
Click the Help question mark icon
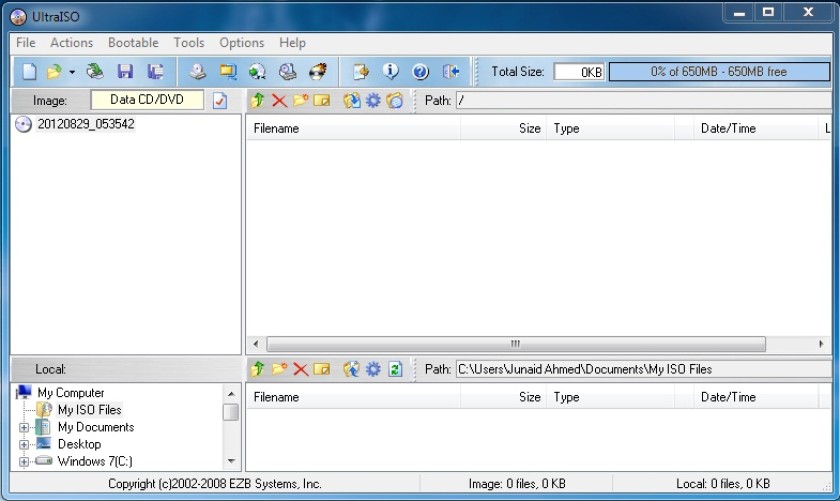pyautogui.click(x=421, y=71)
